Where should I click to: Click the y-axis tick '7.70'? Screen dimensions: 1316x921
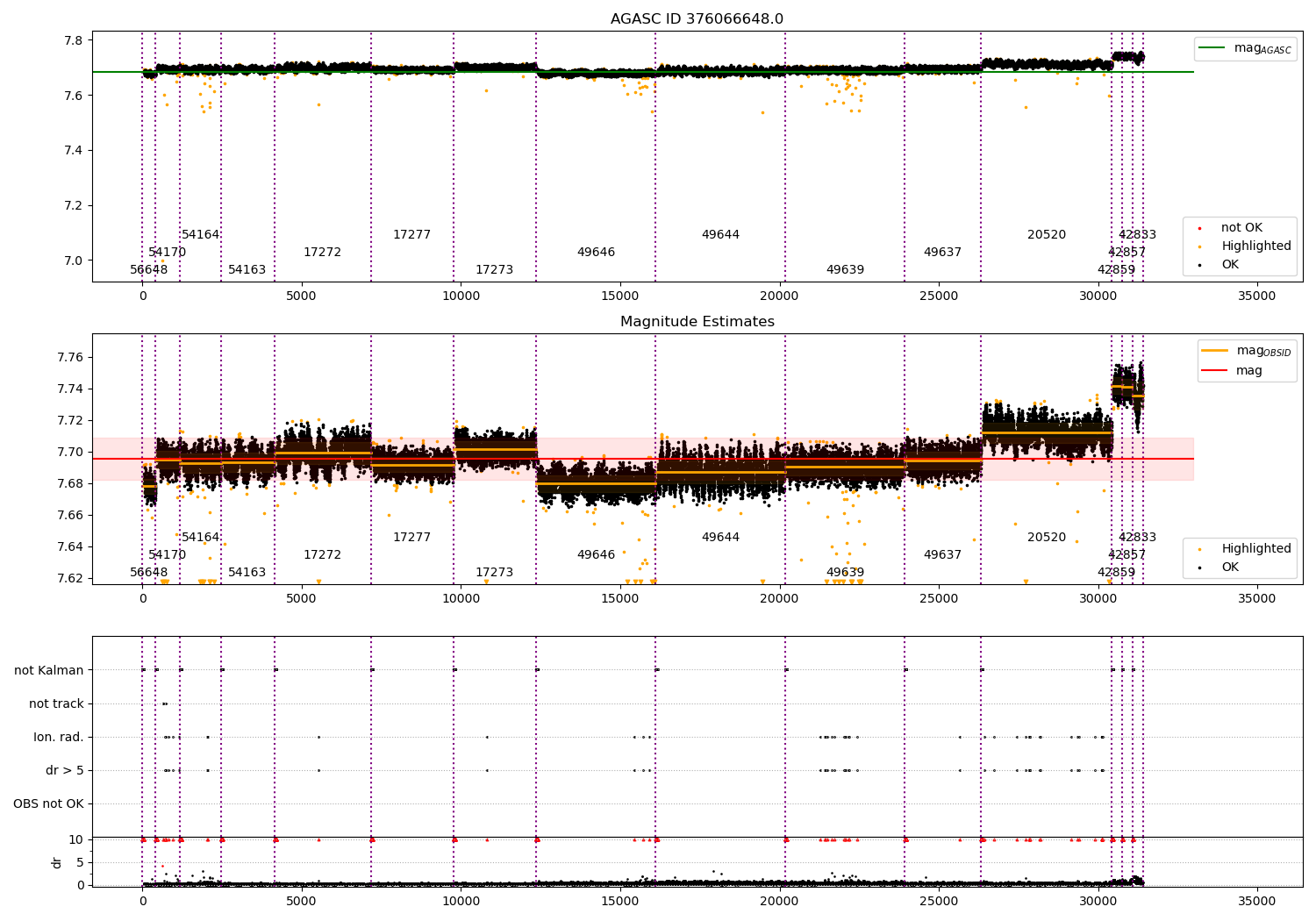click(x=70, y=452)
